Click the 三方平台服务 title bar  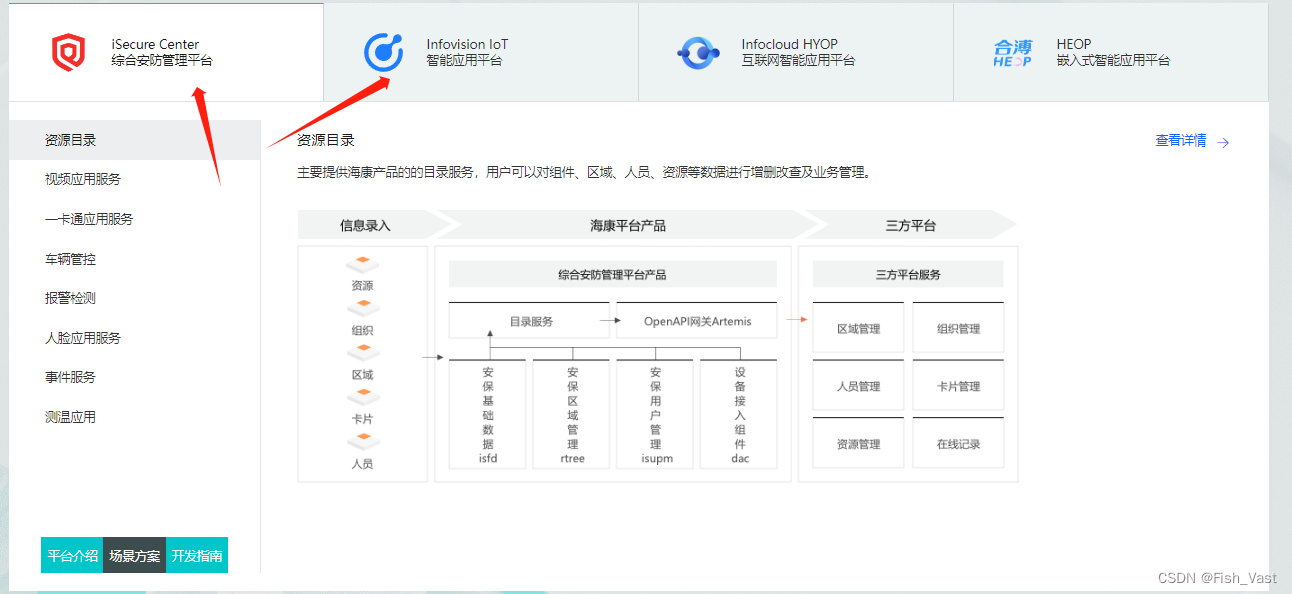[908, 274]
